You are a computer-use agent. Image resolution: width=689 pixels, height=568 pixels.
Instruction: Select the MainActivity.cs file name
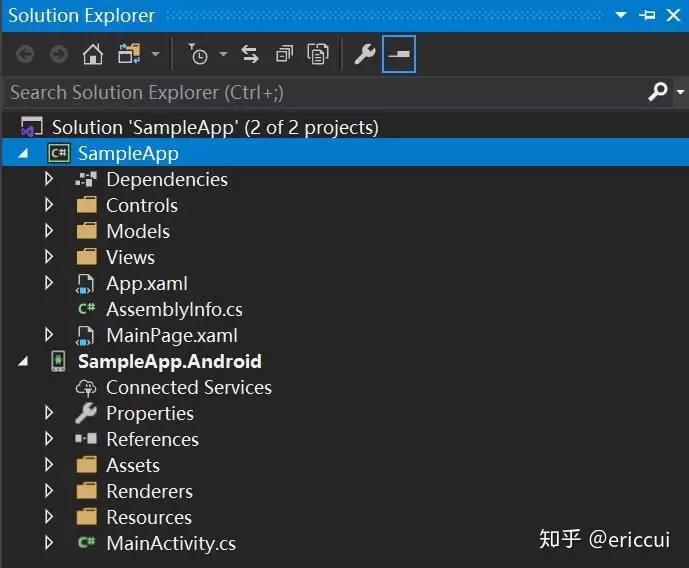pos(171,543)
